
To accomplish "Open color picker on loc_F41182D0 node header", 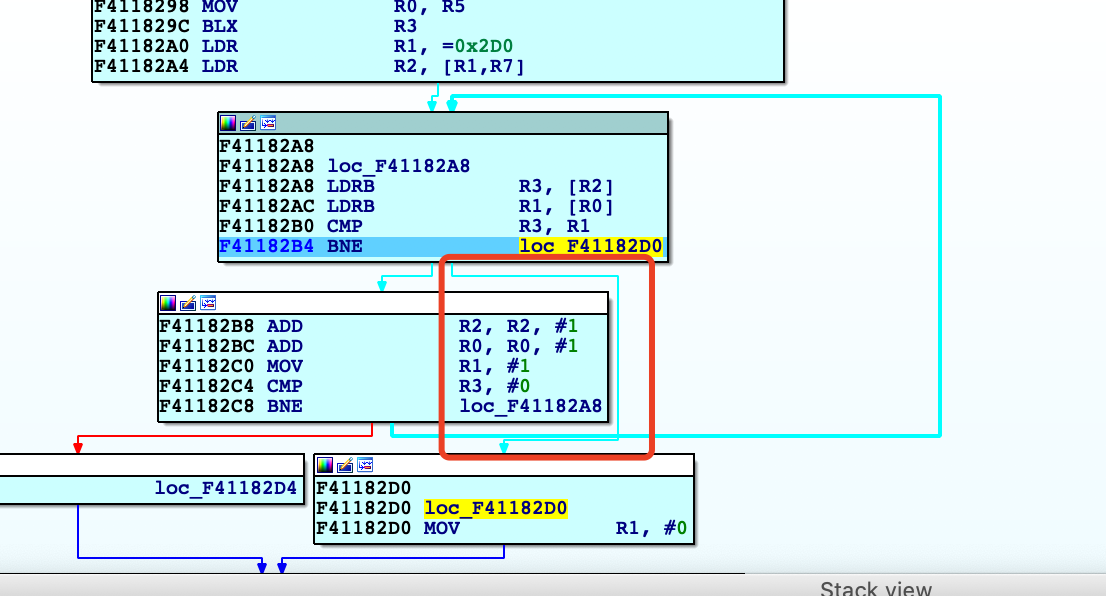I will pyautogui.click(x=324, y=465).
